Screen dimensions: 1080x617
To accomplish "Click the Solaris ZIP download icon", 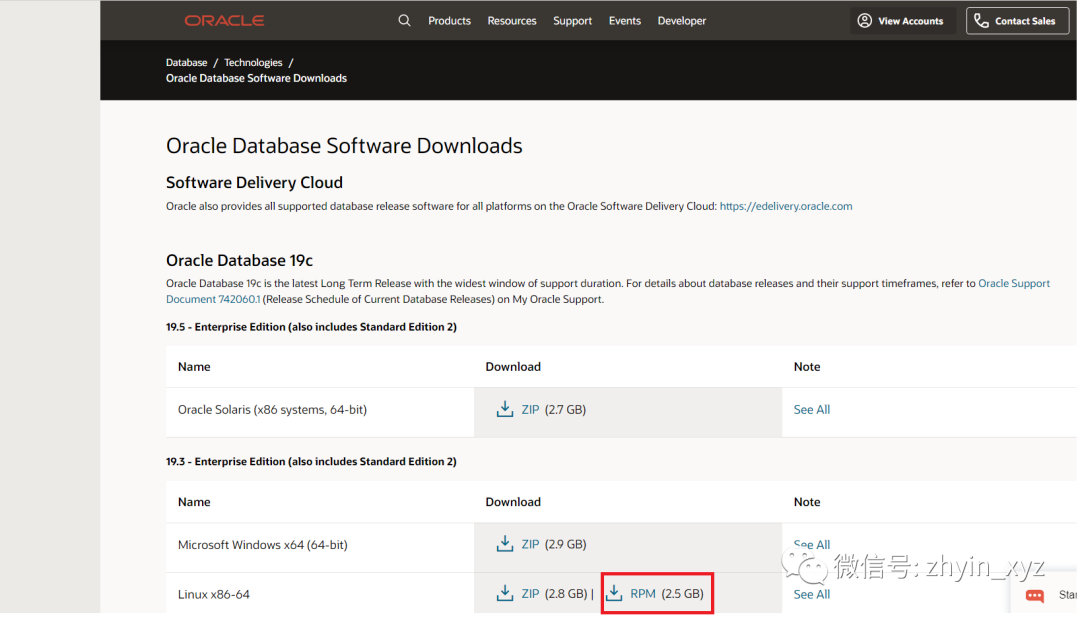I will pos(505,409).
